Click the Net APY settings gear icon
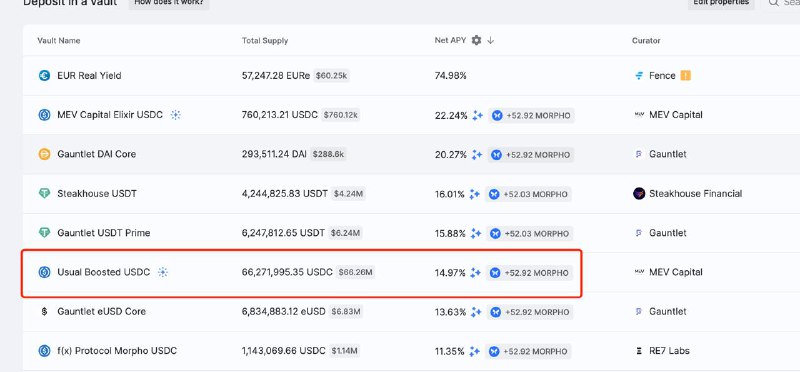 point(476,40)
